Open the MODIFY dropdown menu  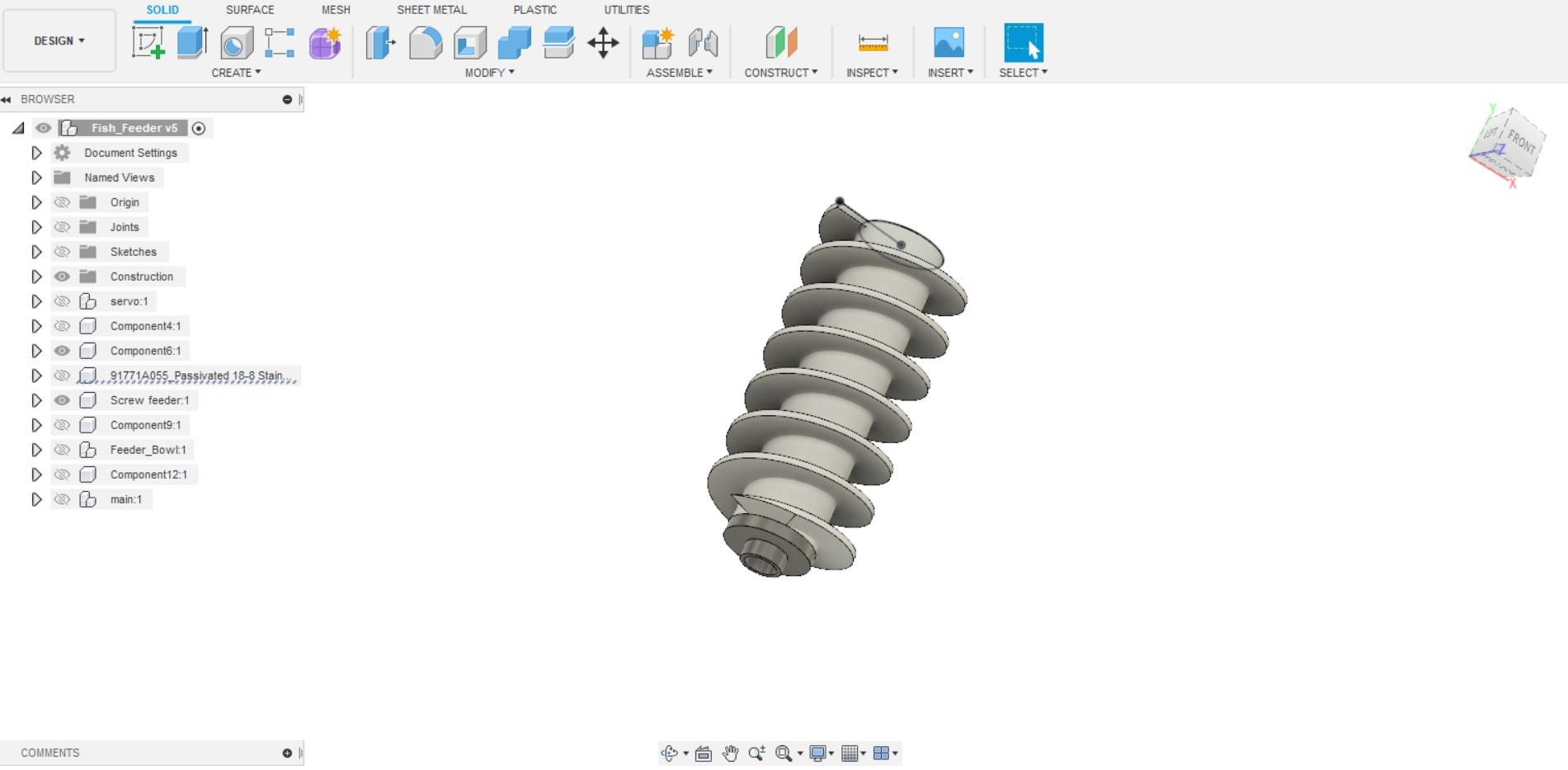[x=488, y=73]
